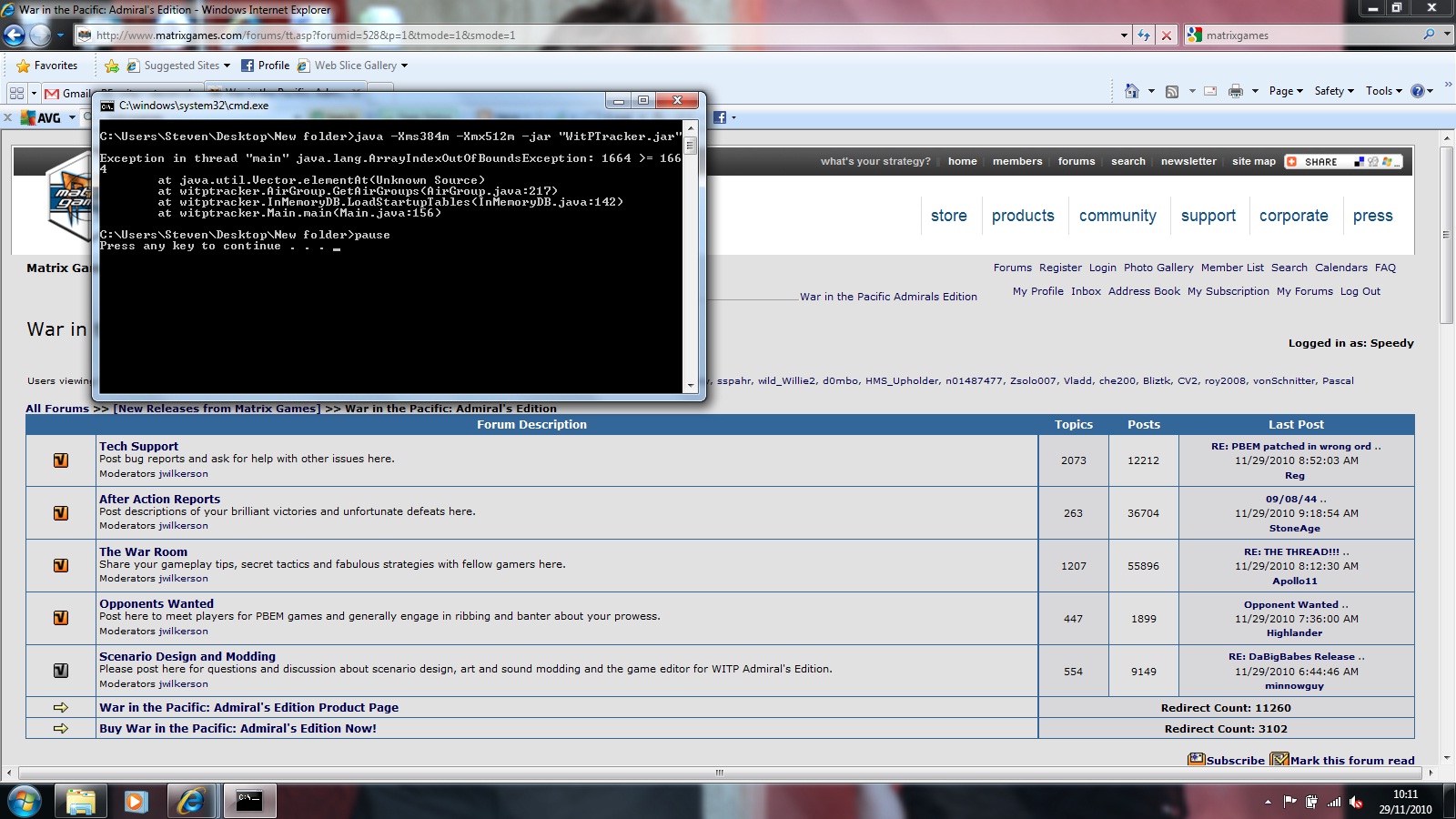This screenshot has width=1456, height=819.
Task: Open the Help question mark icon
Action: pos(1417,91)
